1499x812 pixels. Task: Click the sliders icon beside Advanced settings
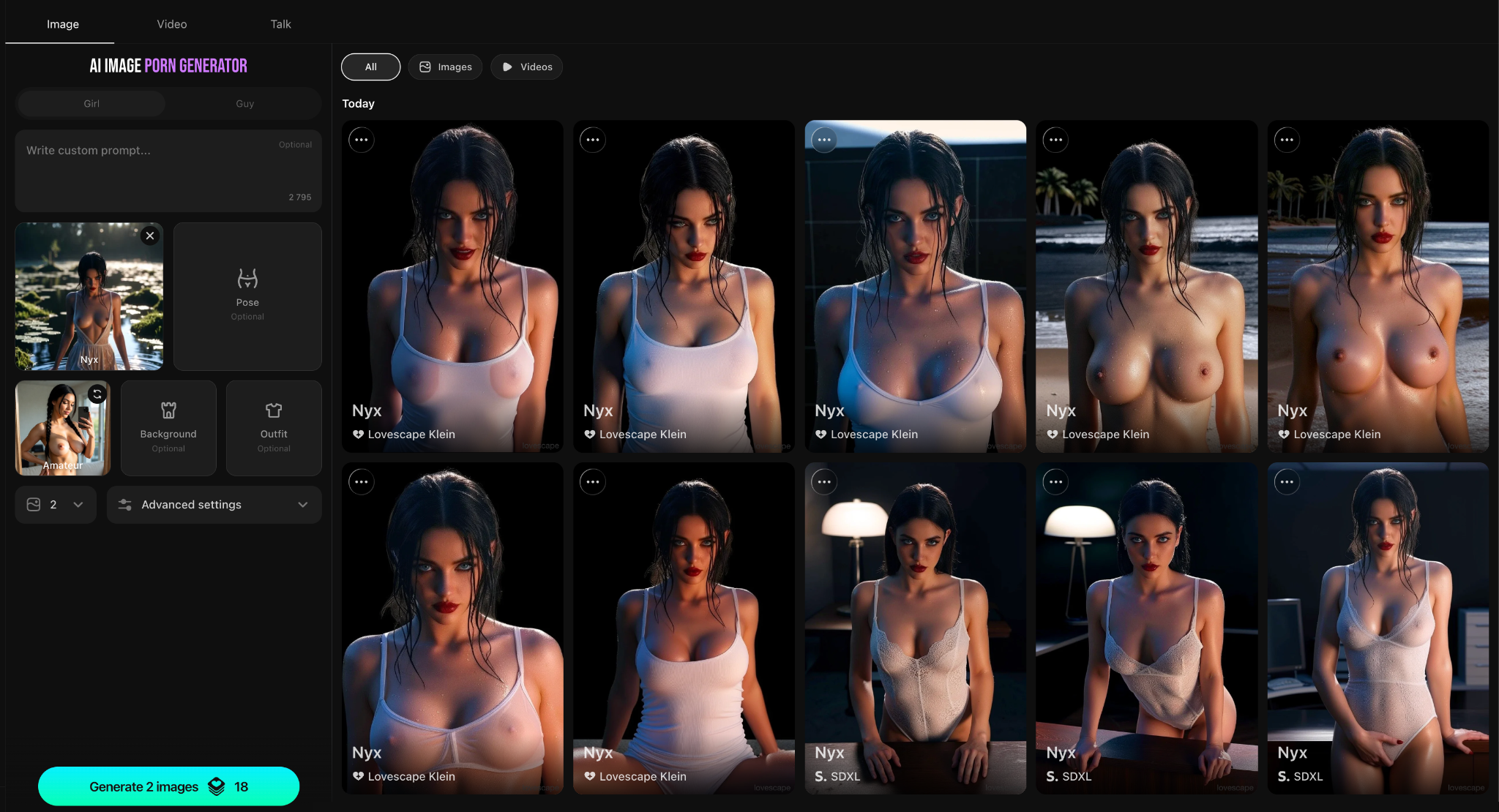(x=125, y=505)
